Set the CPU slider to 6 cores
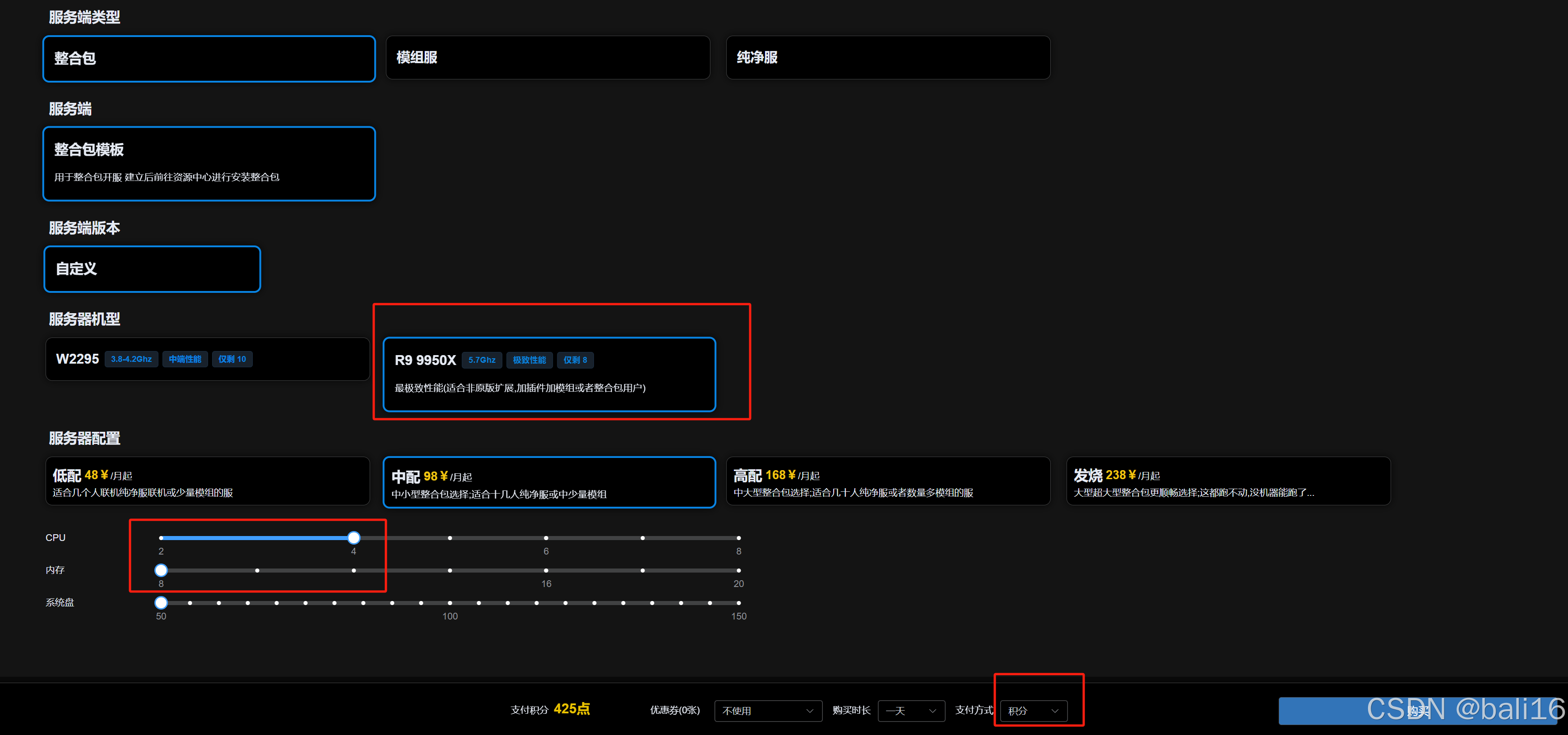The image size is (1568, 735). pos(546,538)
